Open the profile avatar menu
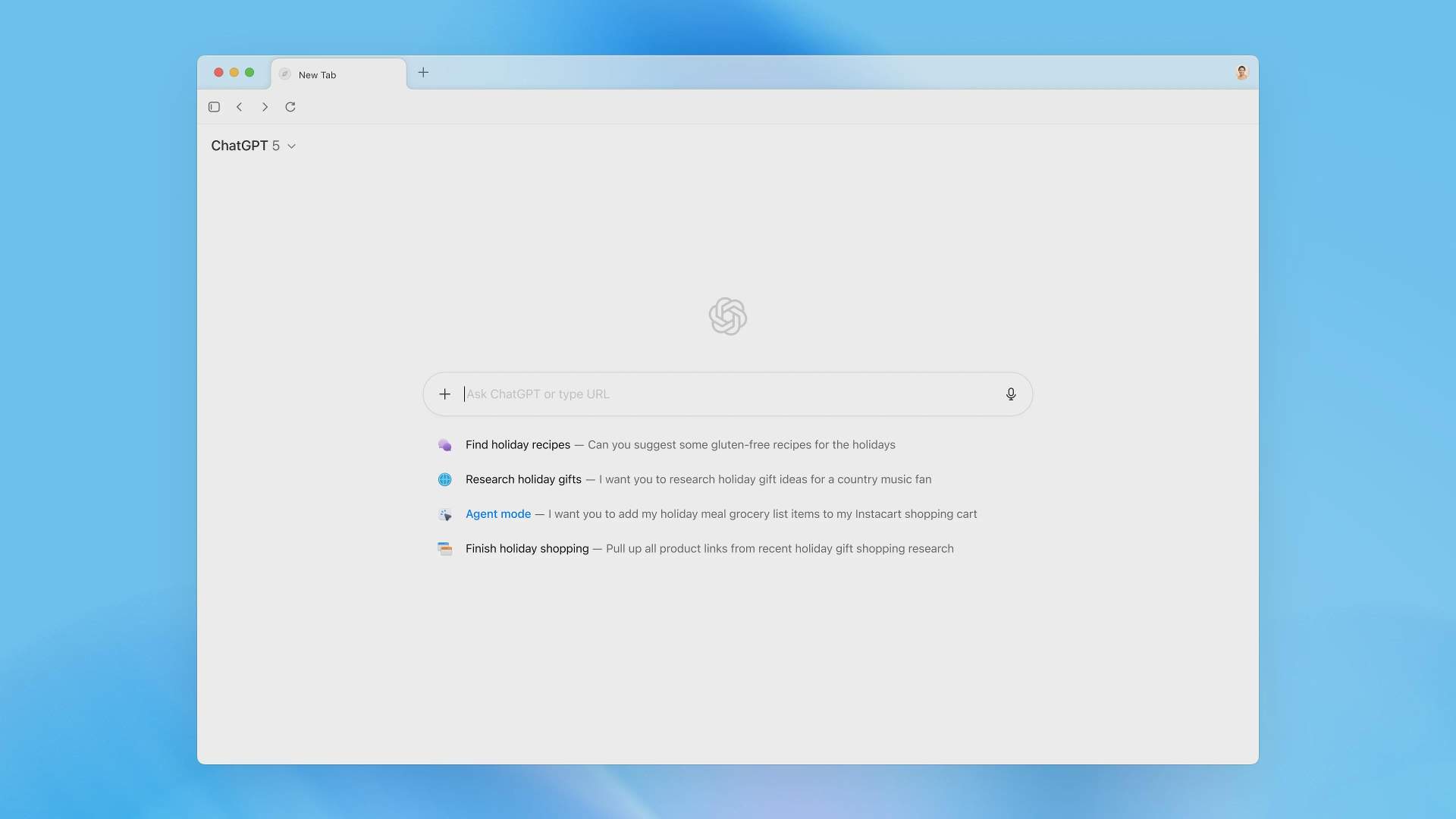This screenshot has width=1456, height=819. (x=1241, y=73)
